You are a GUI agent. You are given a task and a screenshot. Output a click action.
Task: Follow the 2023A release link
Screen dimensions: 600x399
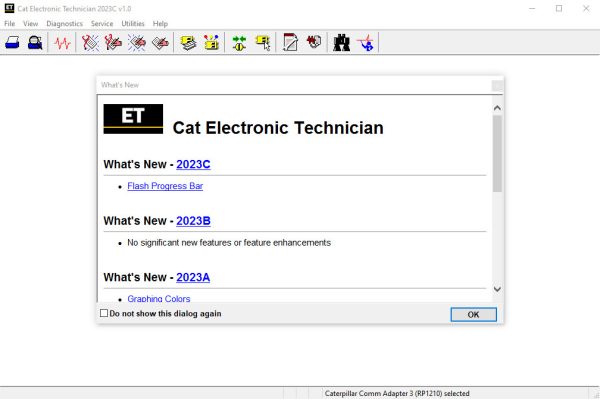tap(193, 277)
